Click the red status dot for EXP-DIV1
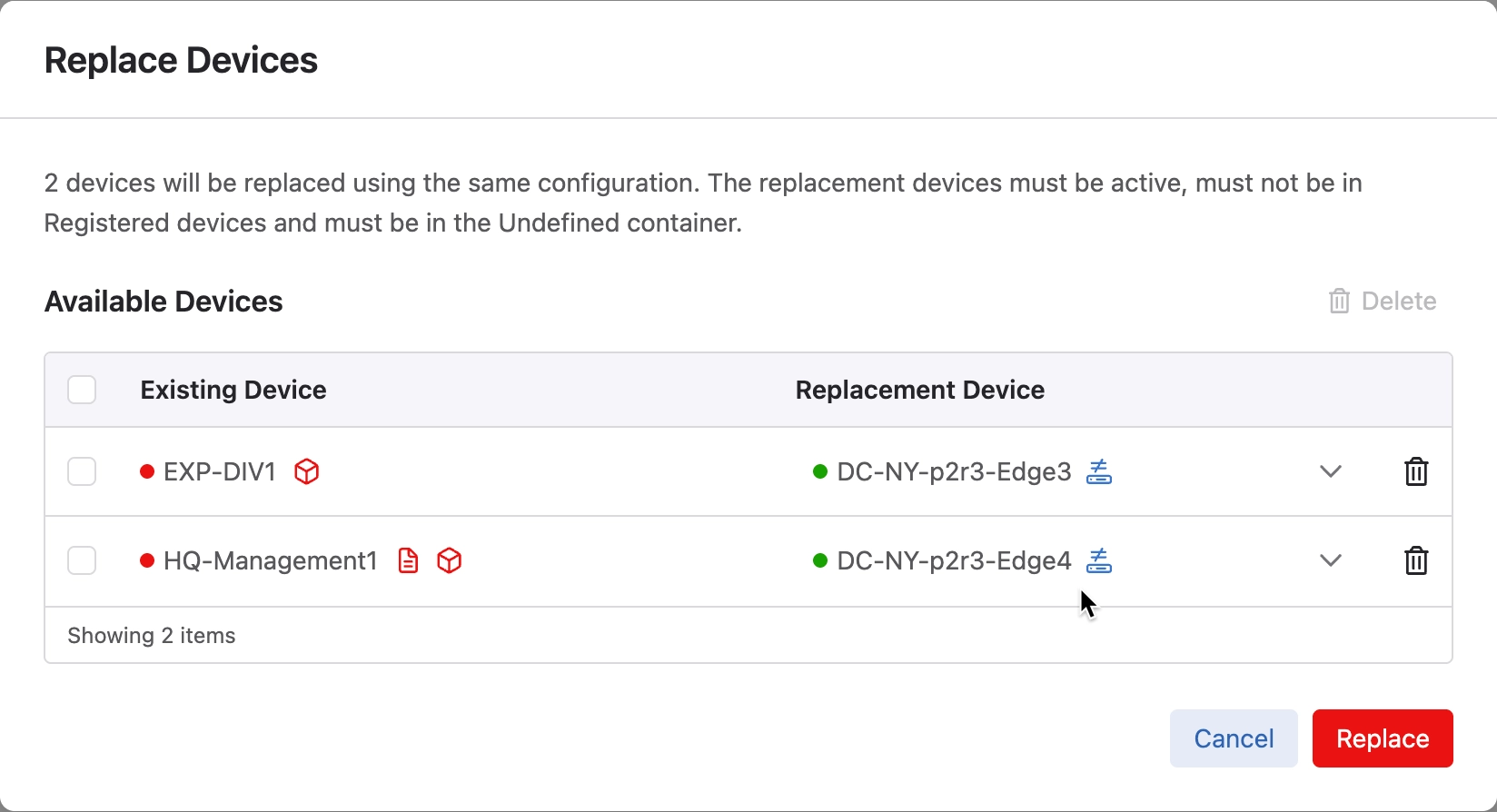Image resolution: width=1497 pixels, height=812 pixels. pyautogui.click(x=147, y=471)
